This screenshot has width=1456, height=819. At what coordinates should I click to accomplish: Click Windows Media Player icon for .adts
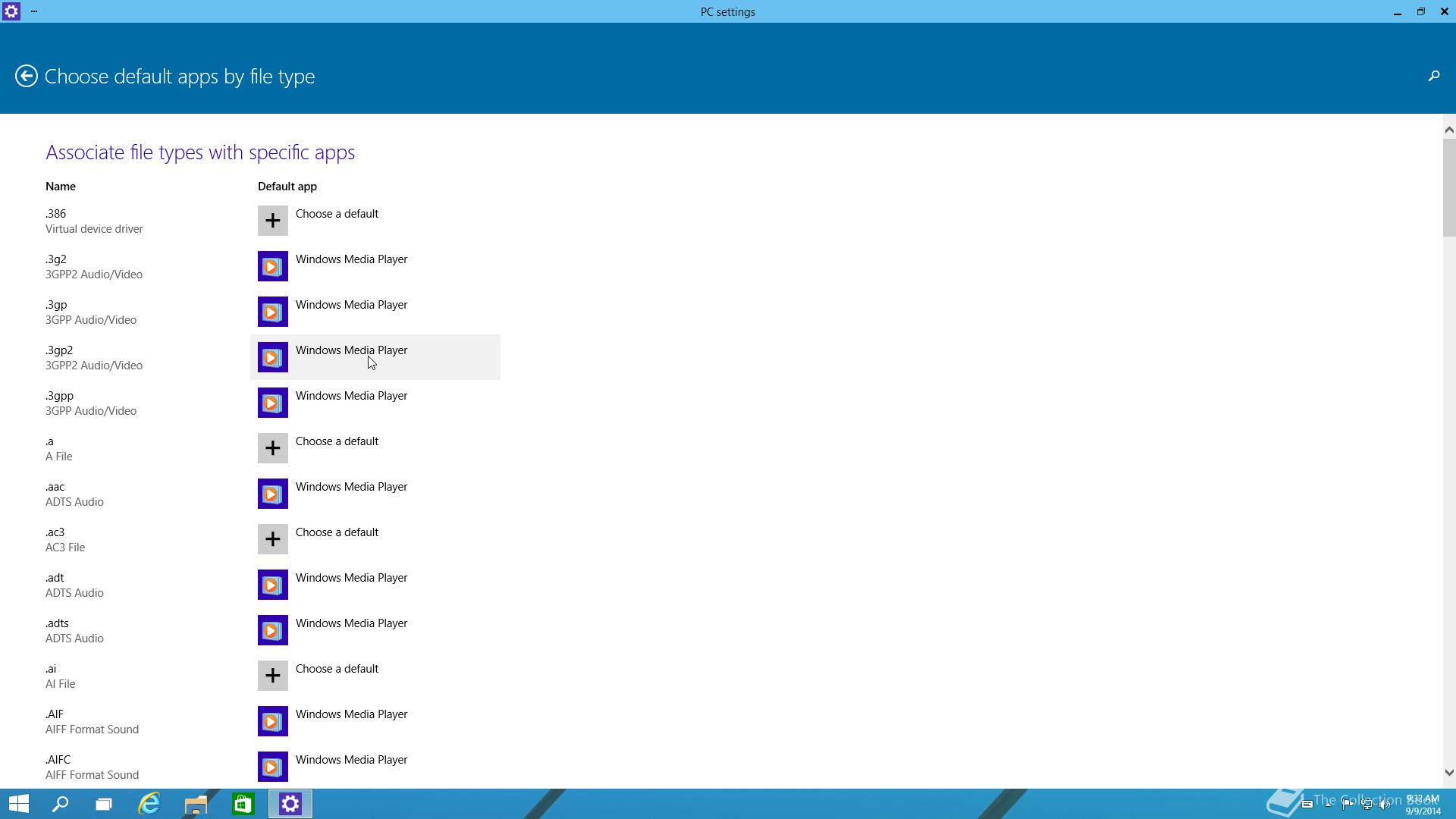pyautogui.click(x=273, y=630)
